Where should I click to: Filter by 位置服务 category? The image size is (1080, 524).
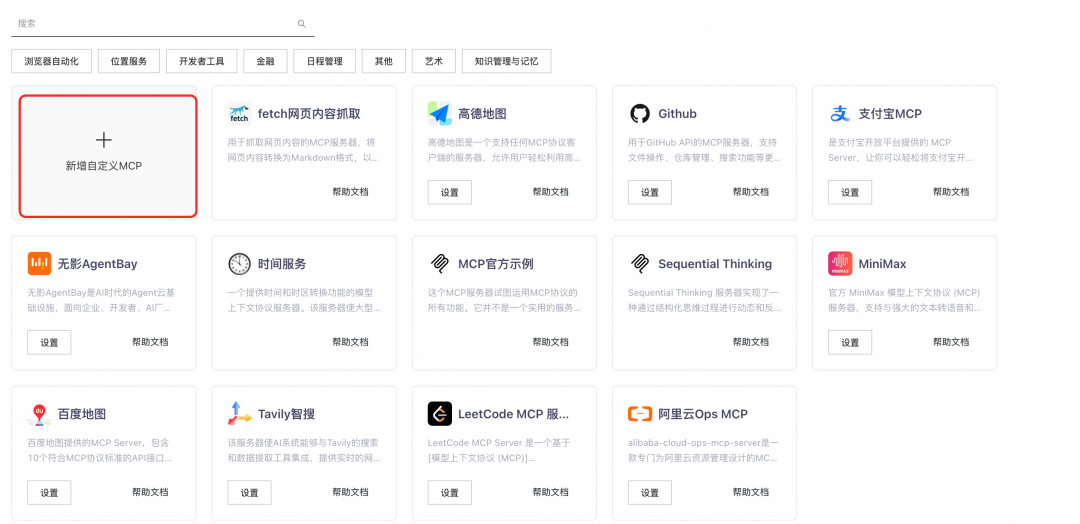point(129,61)
